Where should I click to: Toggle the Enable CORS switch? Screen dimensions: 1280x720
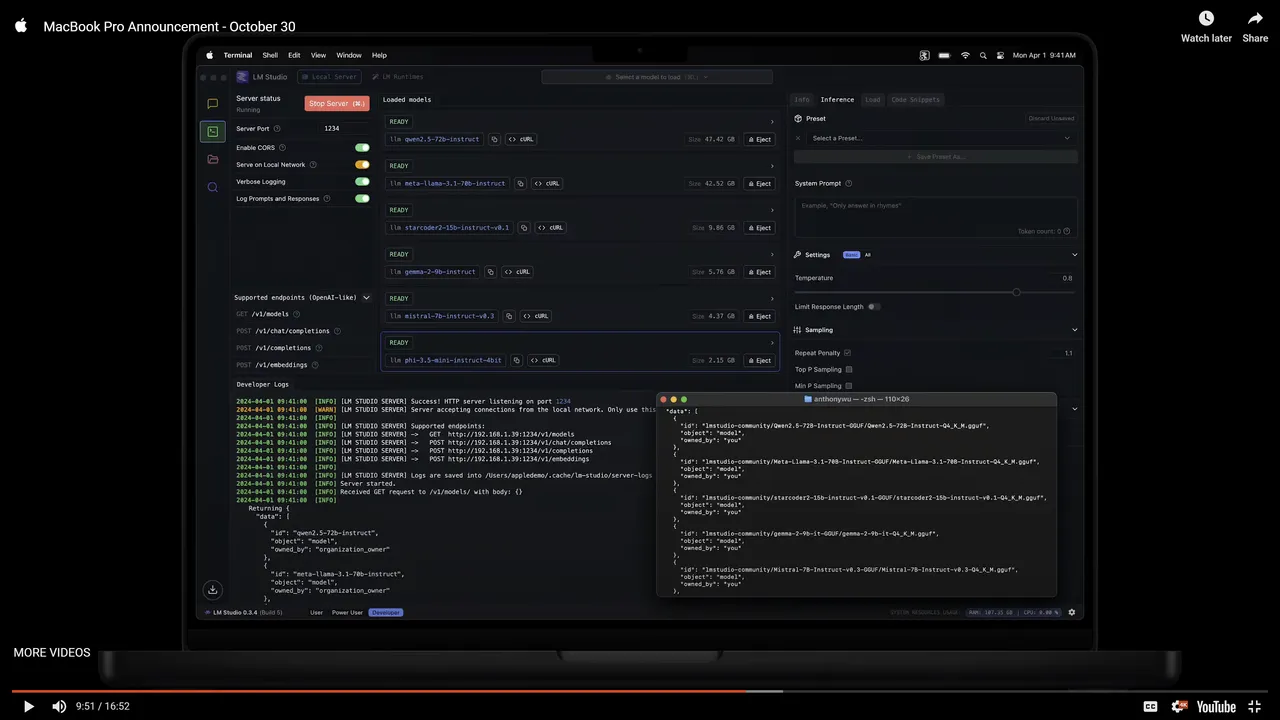(x=362, y=148)
